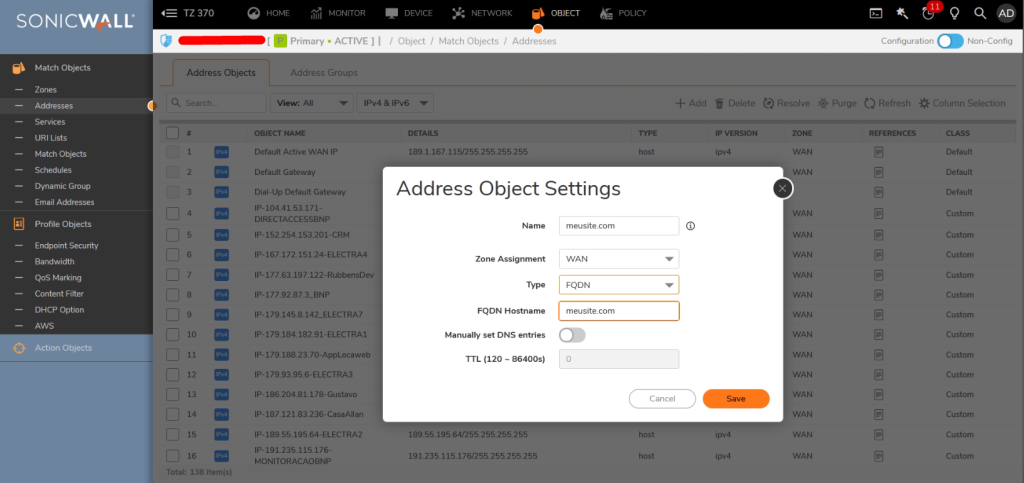The width and height of the screenshot is (1024, 483).
Task: Save the address object
Action: pyautogui.click(x=736, y=399)
